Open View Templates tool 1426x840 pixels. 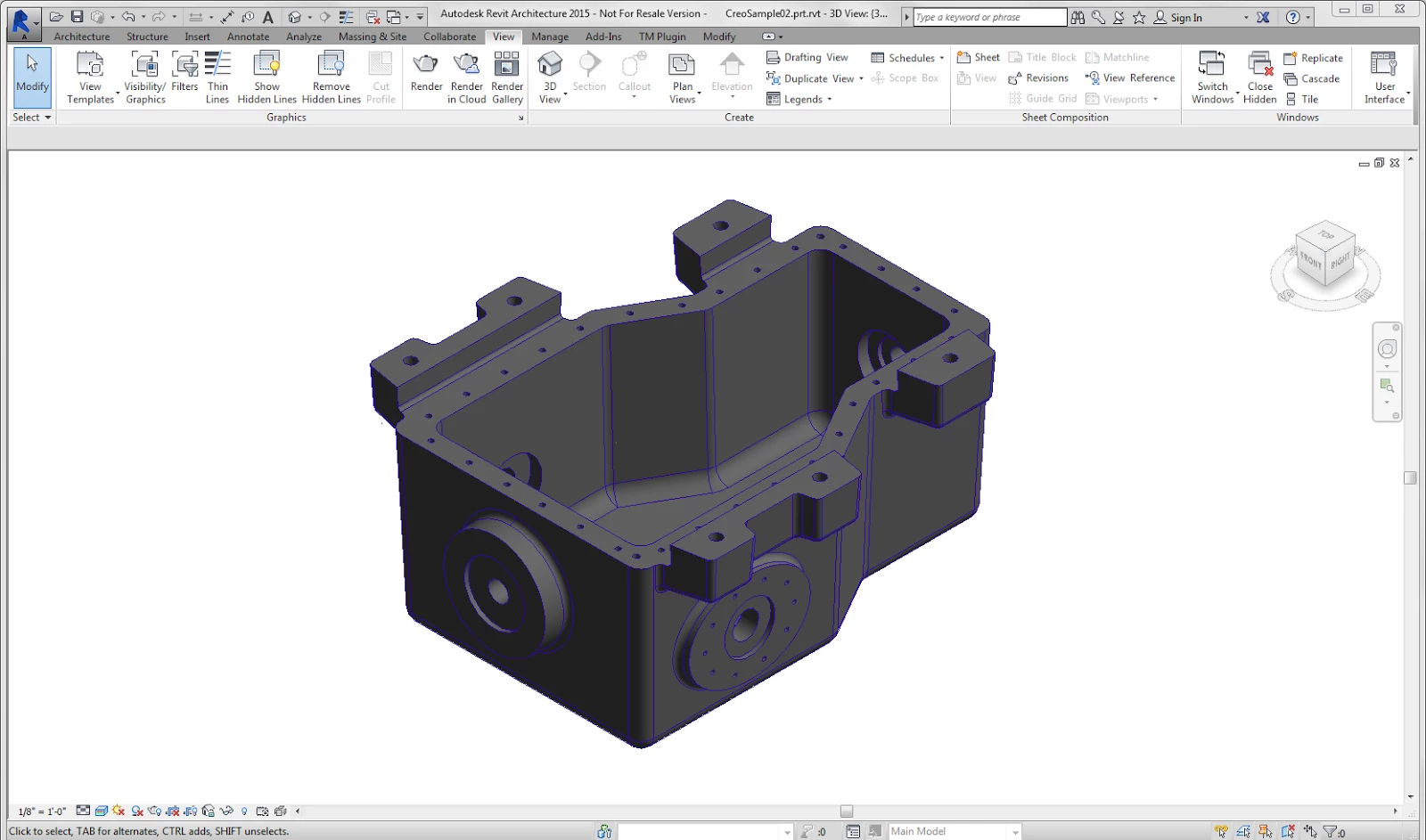90,77
